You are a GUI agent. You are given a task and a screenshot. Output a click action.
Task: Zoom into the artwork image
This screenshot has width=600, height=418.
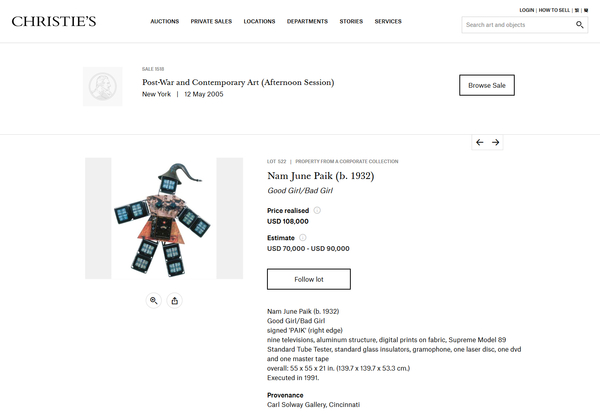(x=154, y=300)
